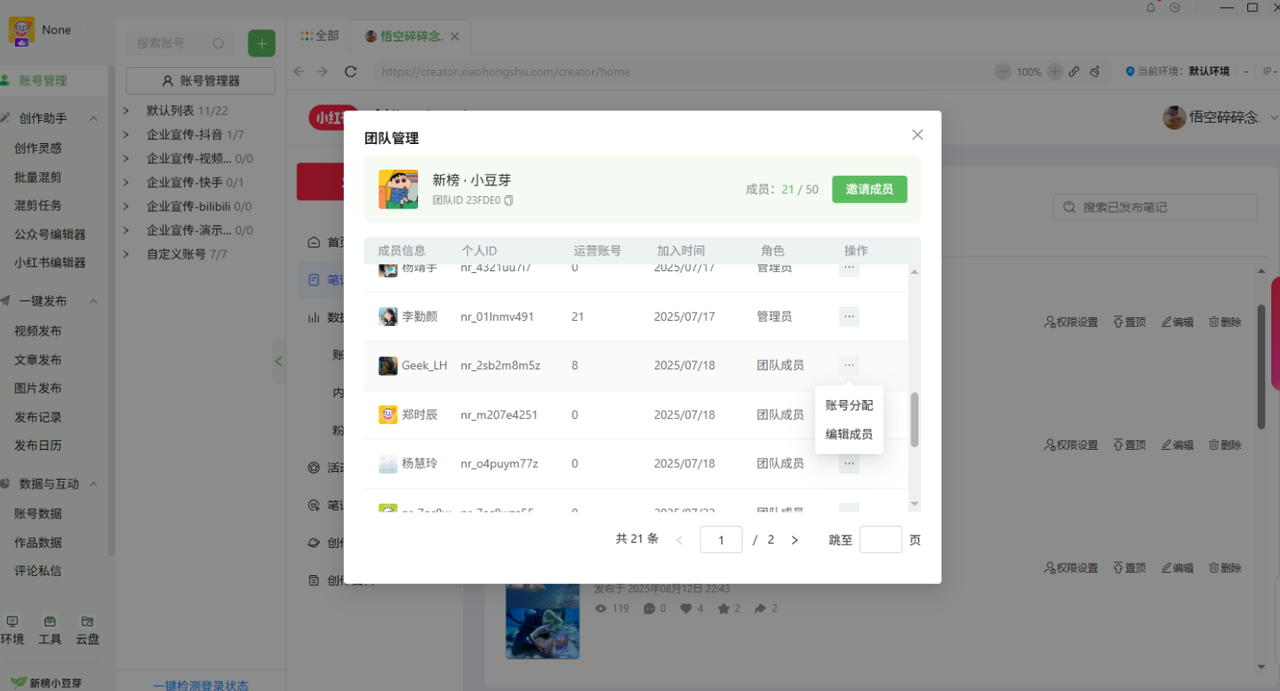1280x691 pixels.
Task: Open 账号管理 in sidebar
Action: point(42,81)
